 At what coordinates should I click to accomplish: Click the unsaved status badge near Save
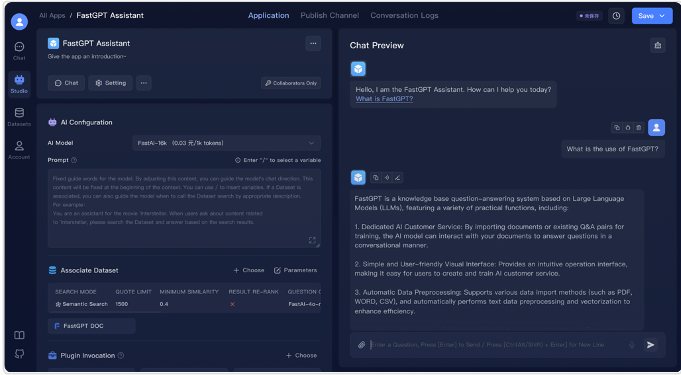coord(589,16)
